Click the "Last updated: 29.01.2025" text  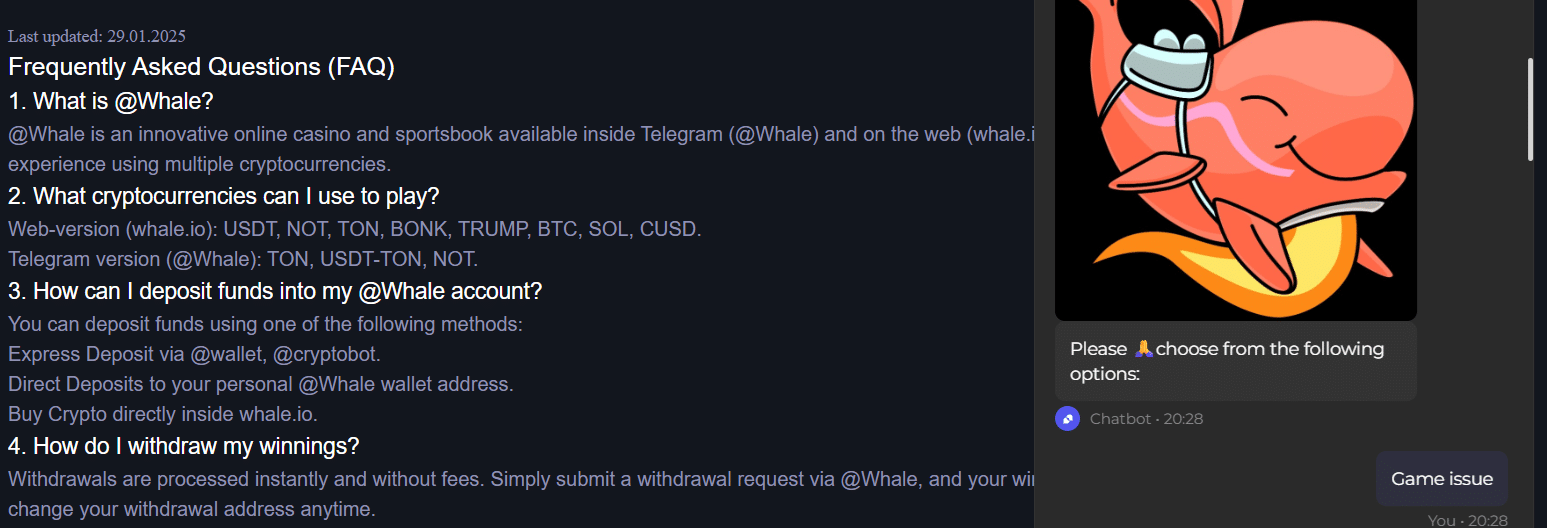point(97,36)
